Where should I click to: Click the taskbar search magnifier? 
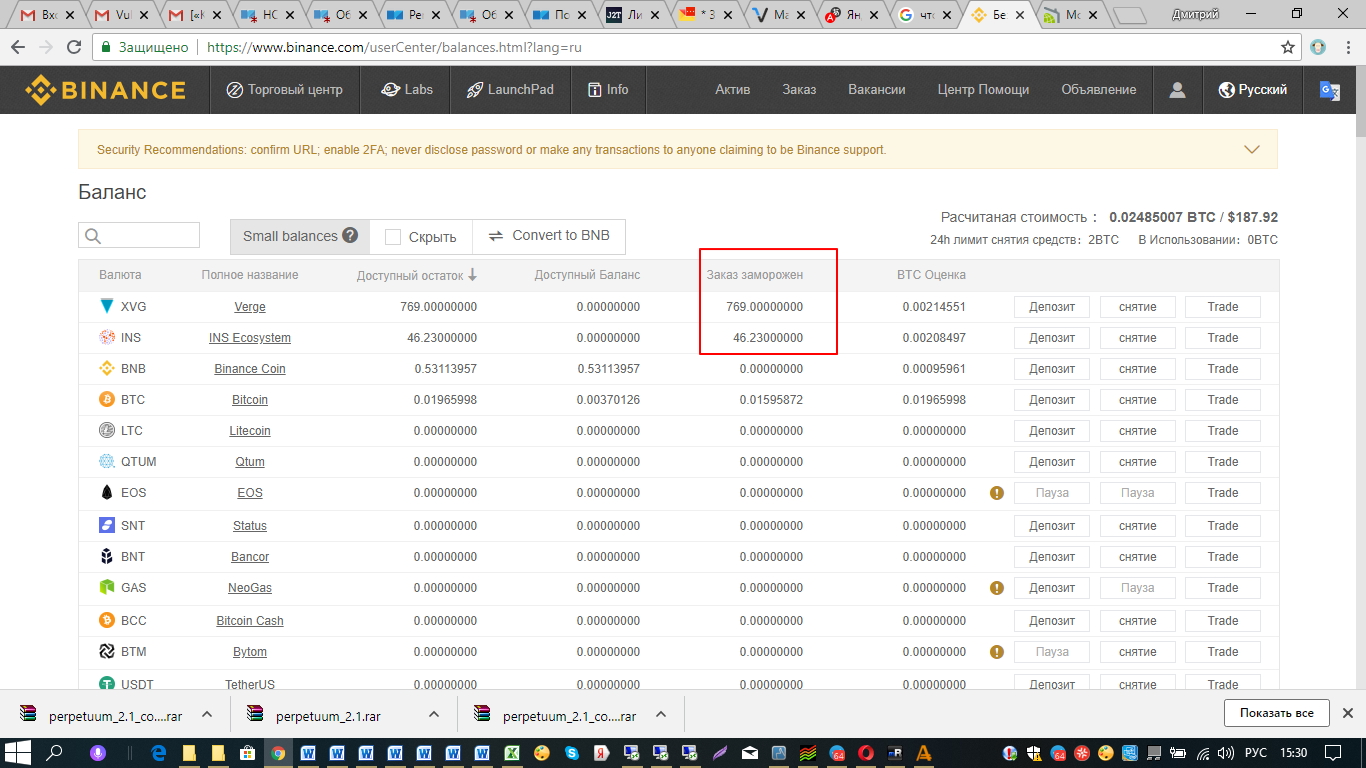(55, 753)
